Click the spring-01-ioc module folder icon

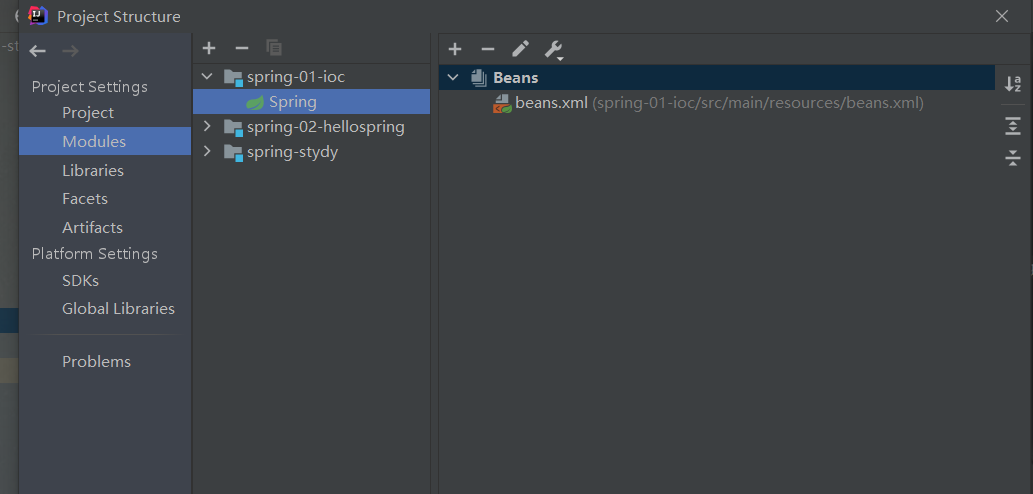tap(233, 78)
